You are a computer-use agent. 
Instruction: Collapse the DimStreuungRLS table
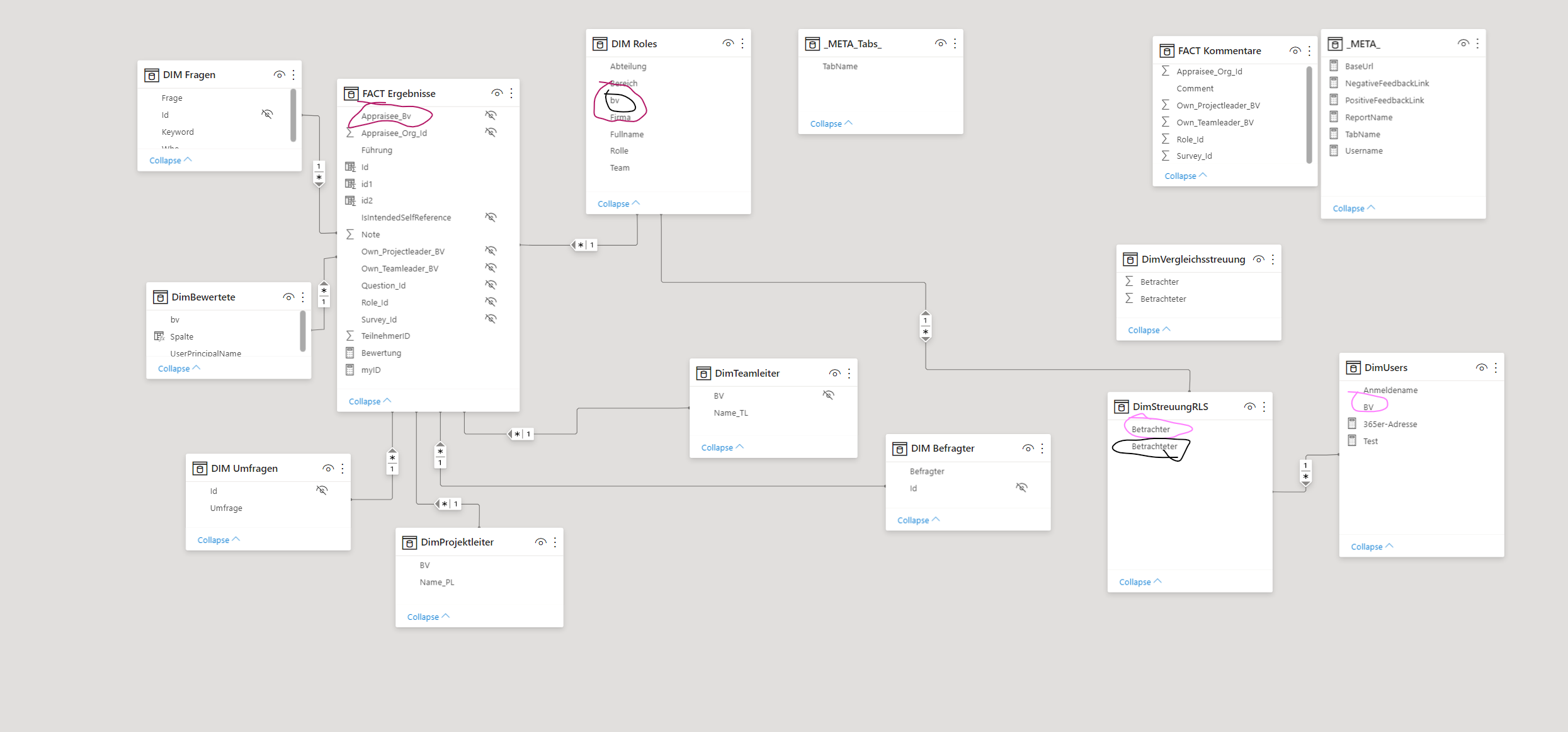click(x=1140, y=582)
